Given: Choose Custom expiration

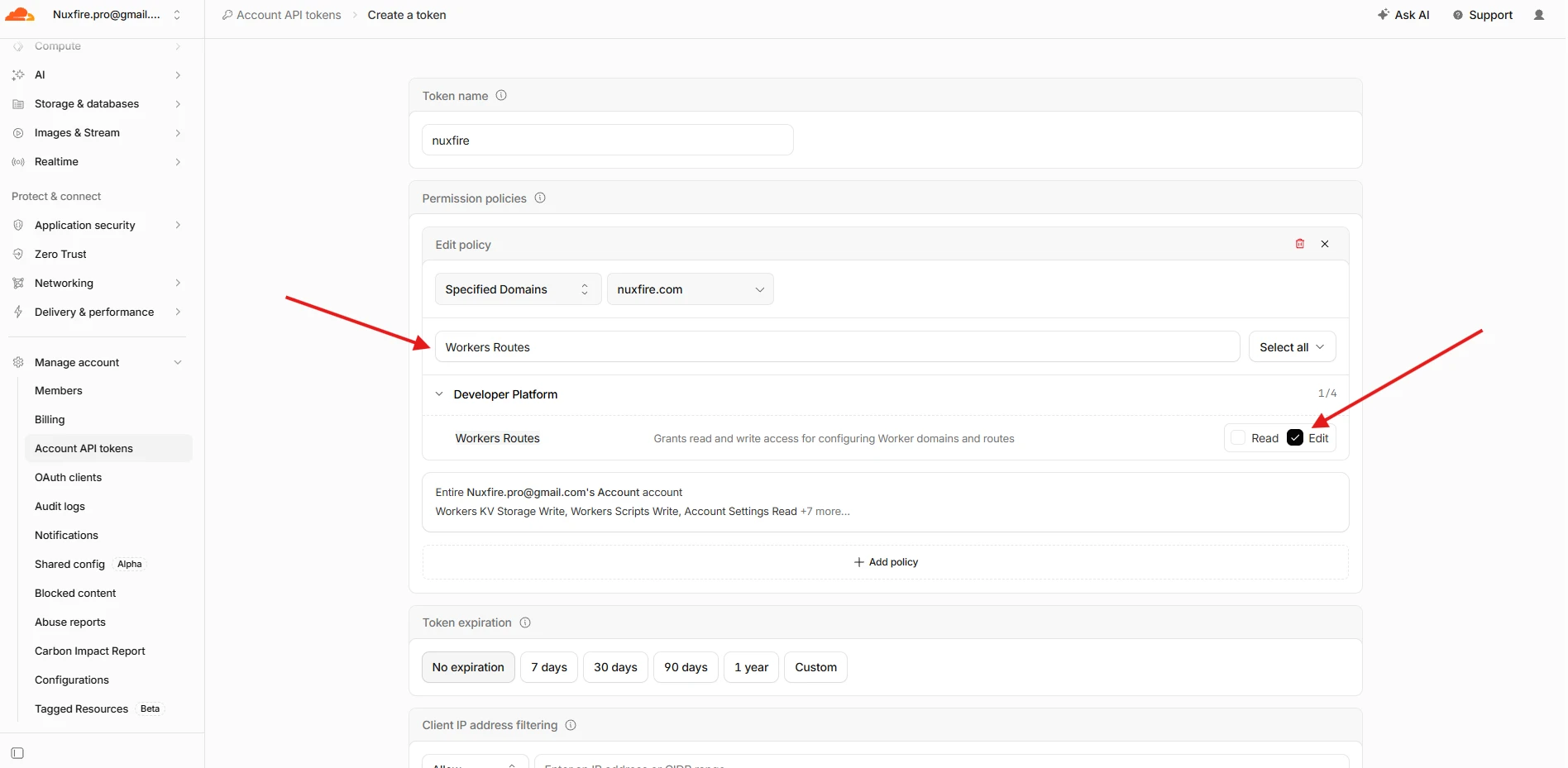Looking at the screenshot, I should [x=815, y=667].
